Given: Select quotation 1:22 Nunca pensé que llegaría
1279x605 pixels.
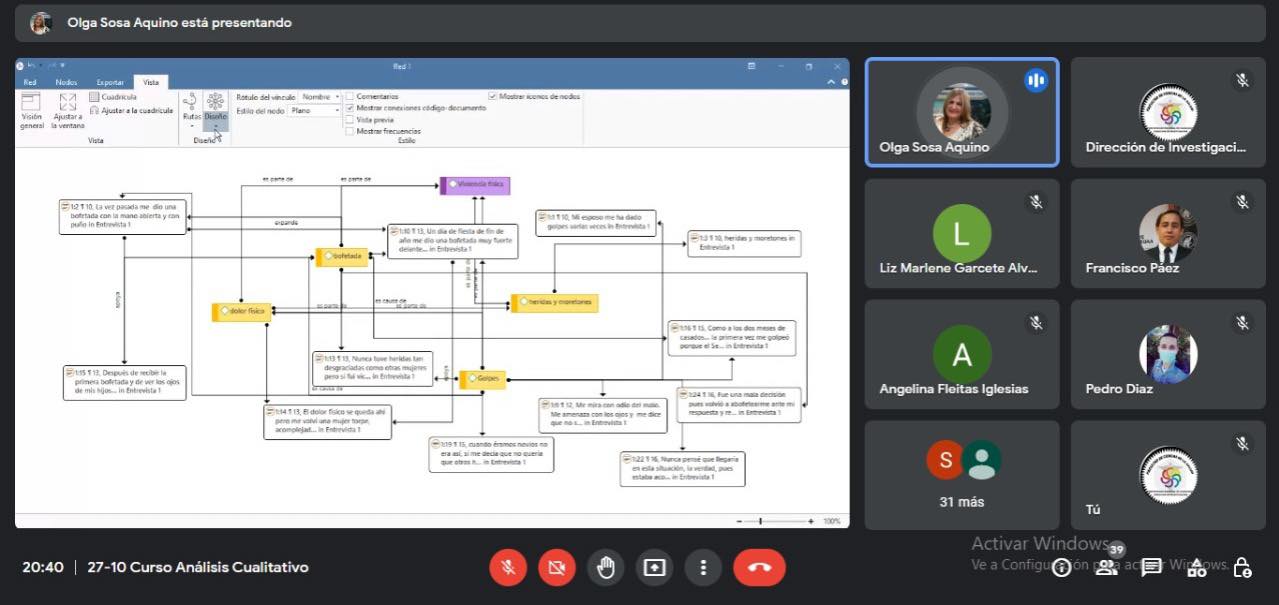Looking at the screenshot, I should click(x=682, y=468).
